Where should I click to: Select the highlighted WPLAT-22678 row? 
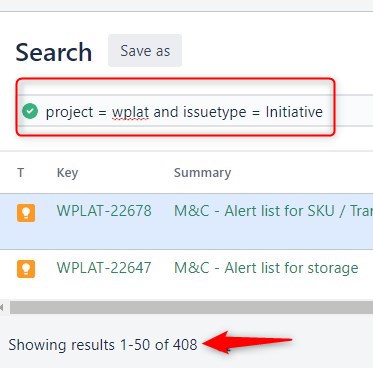186,222
